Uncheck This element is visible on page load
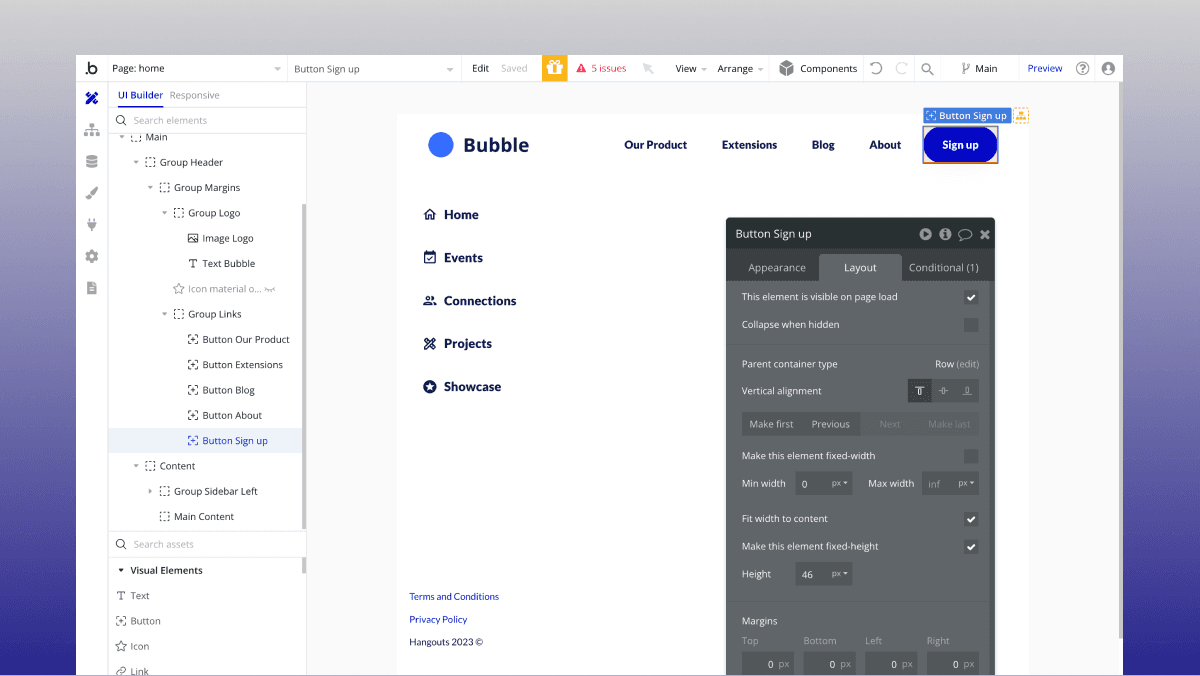 pyautogui.click(x=971, y=297)
